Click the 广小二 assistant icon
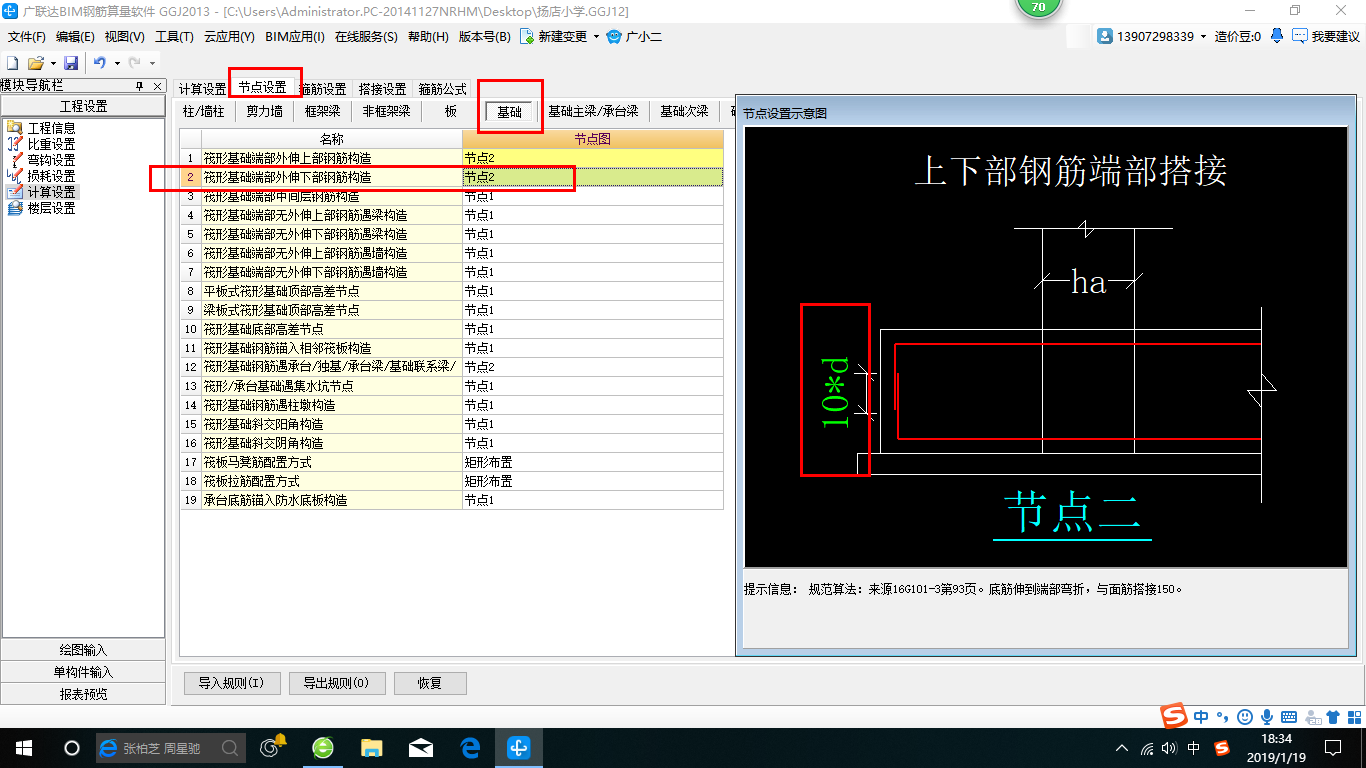The height and width of the screenshot is (768, 1366). tap(615, 36)
